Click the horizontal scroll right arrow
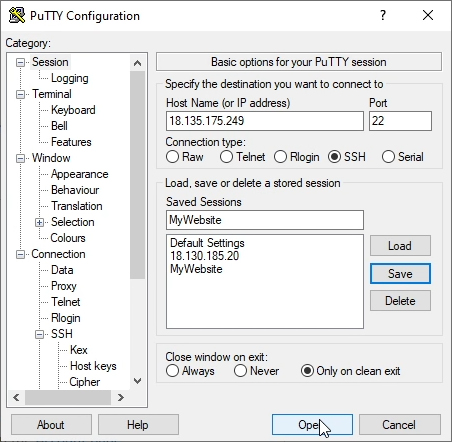452x442 pixels. [x=121, y=397]
